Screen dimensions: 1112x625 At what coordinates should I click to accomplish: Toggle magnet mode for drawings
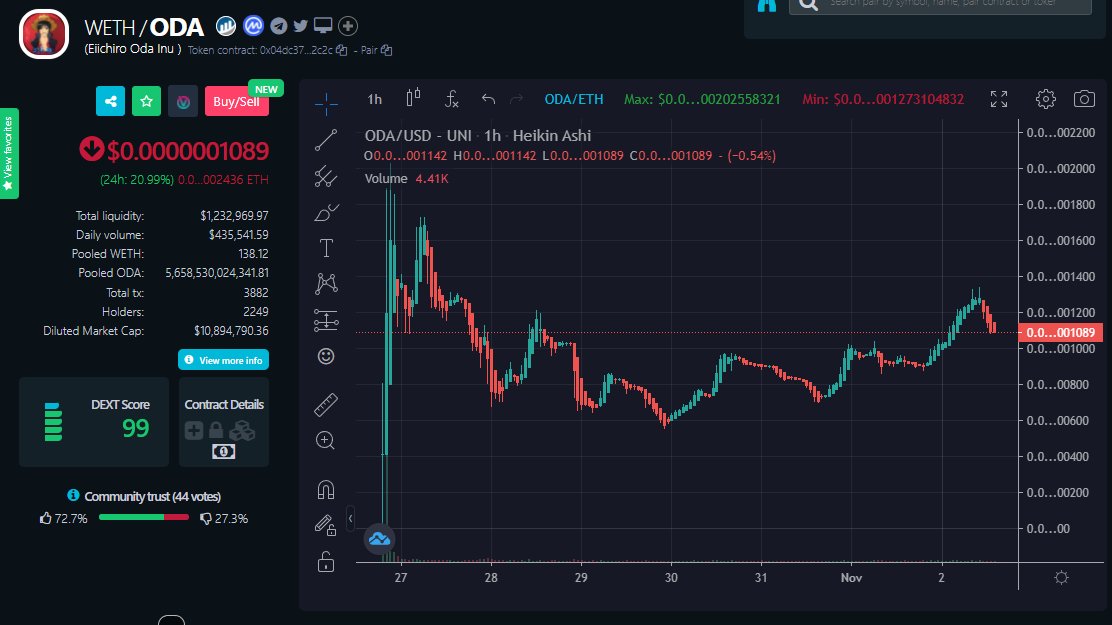326,490
